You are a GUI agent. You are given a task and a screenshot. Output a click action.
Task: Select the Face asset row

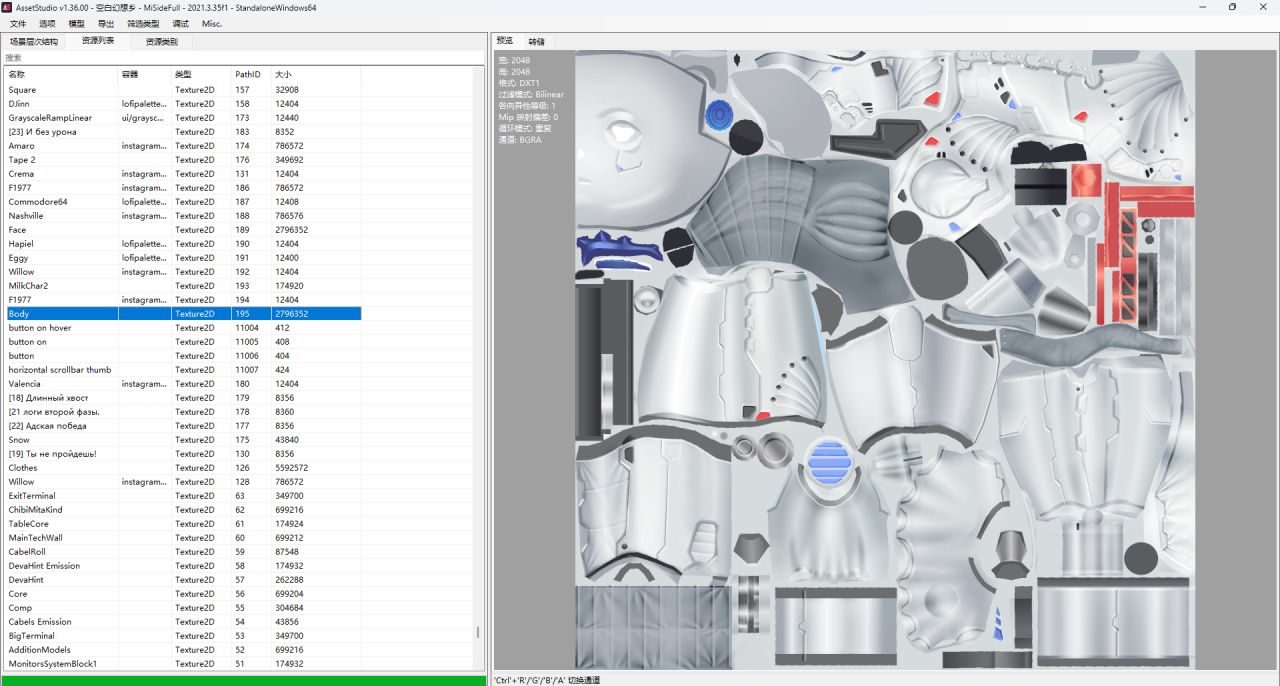tap(183, 230)
